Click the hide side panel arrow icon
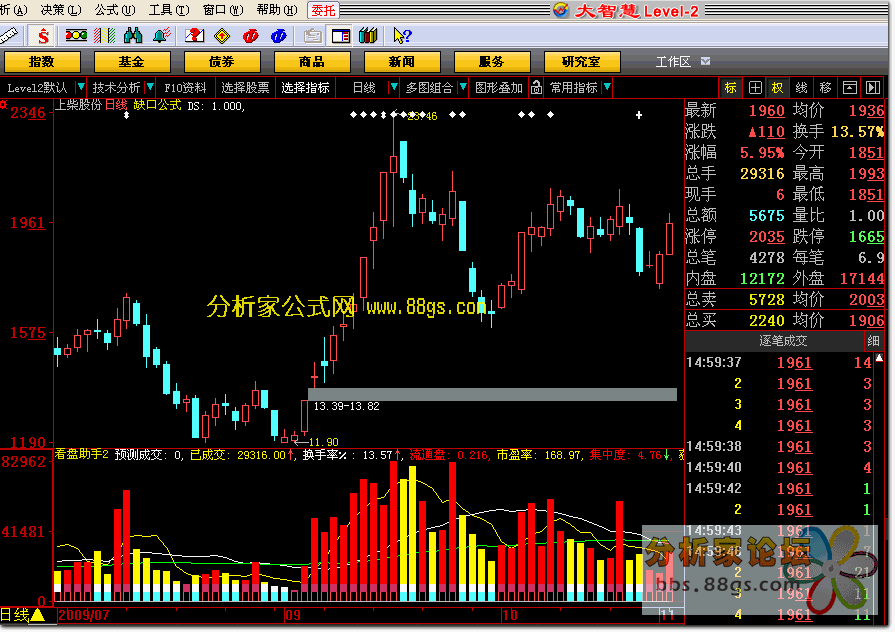Screen dimensions: 895x632 point(873,87)
